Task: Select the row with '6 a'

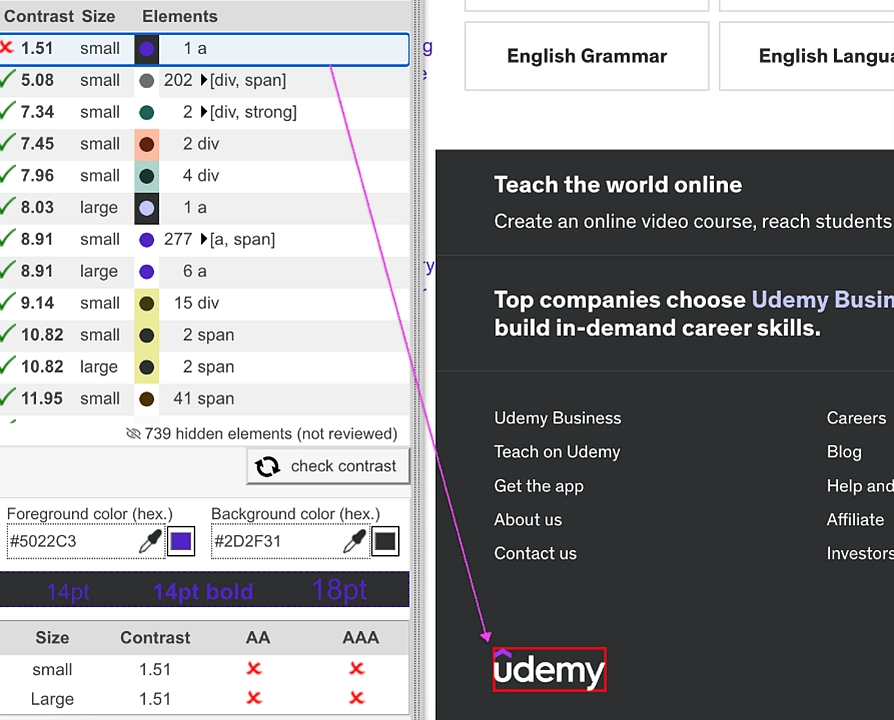Action: click(205, 271)
